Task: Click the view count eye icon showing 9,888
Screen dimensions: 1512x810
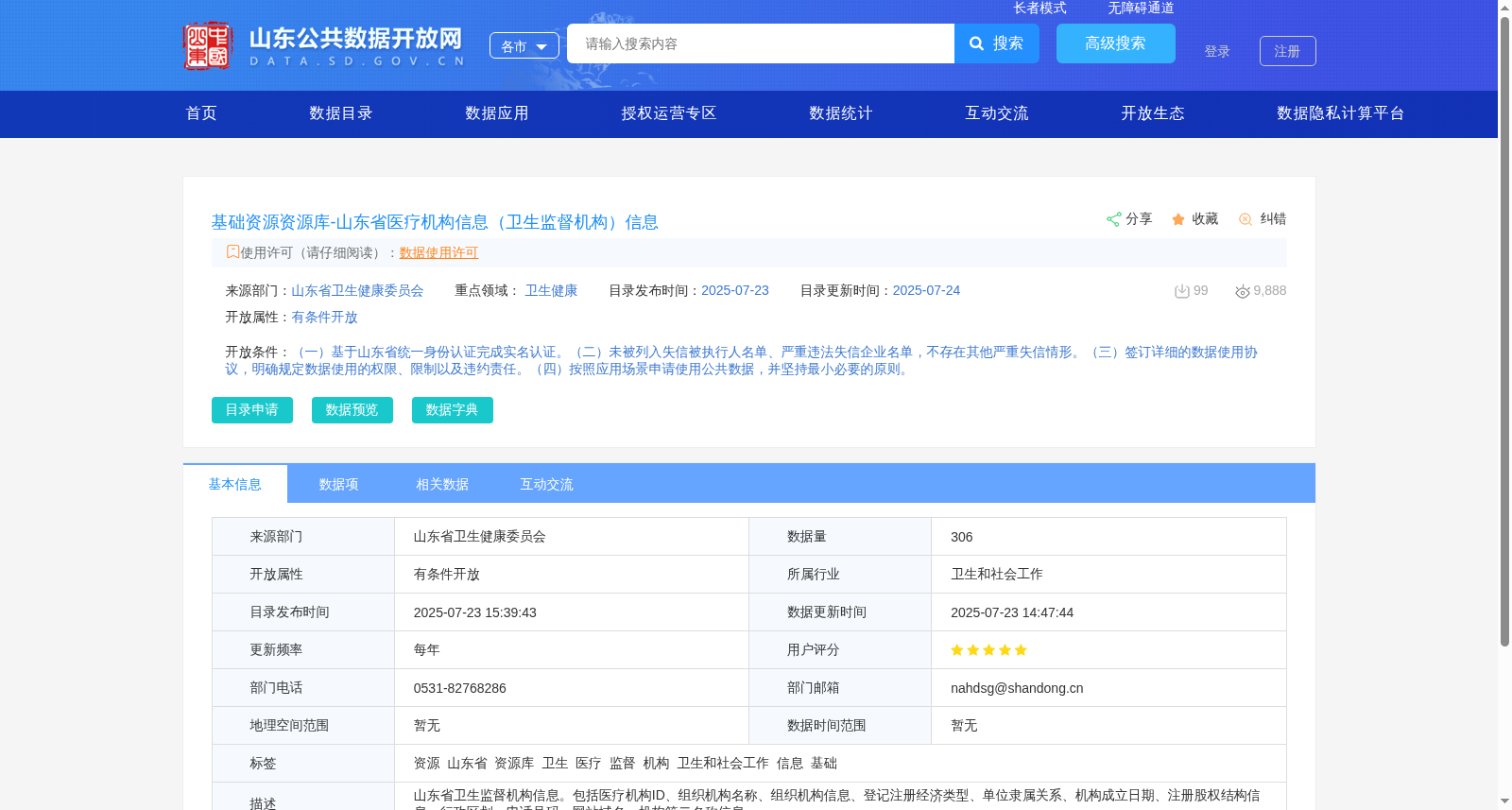Action: pyautogui.click(x=1243, y=291)
